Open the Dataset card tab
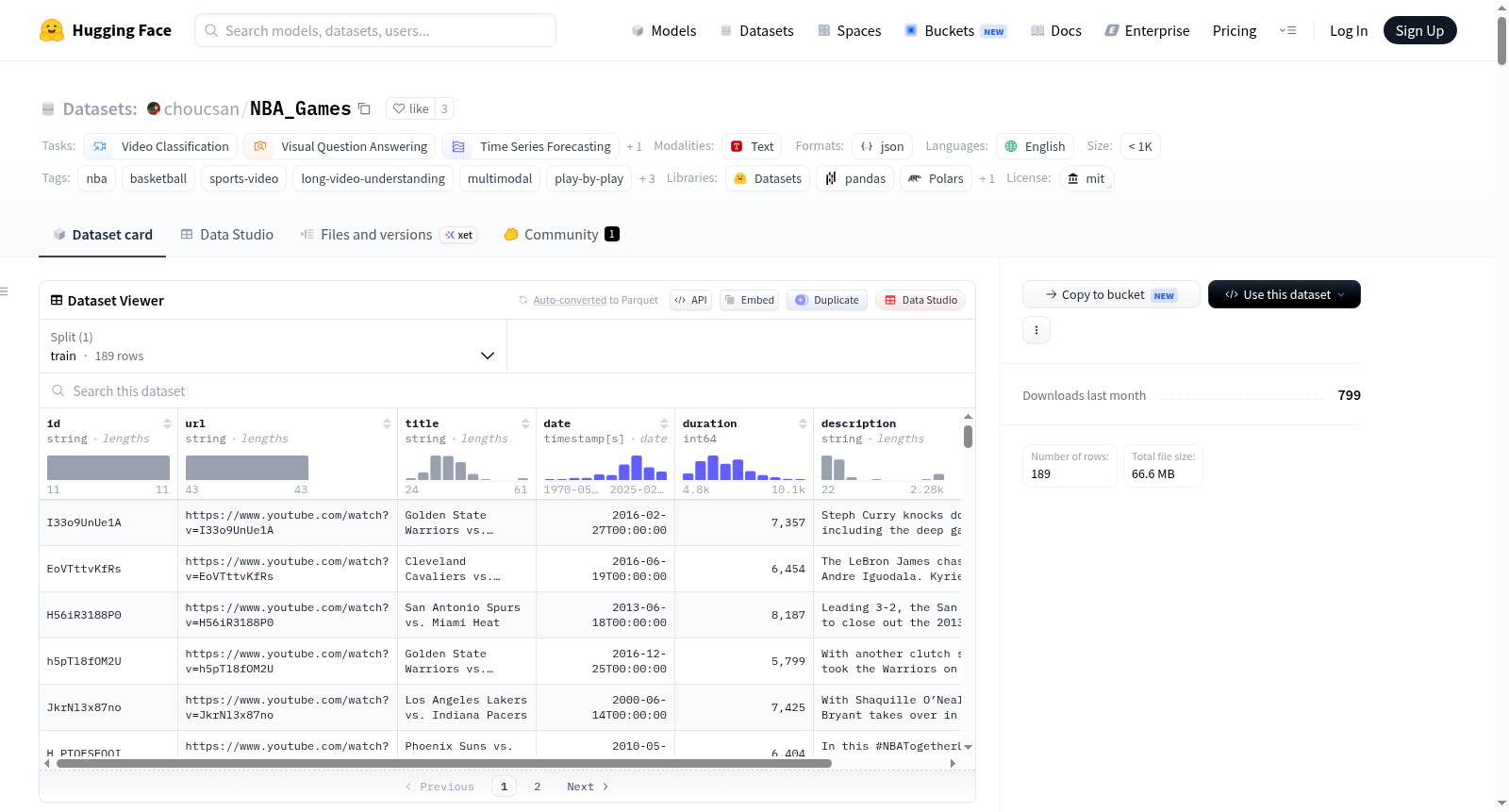 (x=103, y=235)
